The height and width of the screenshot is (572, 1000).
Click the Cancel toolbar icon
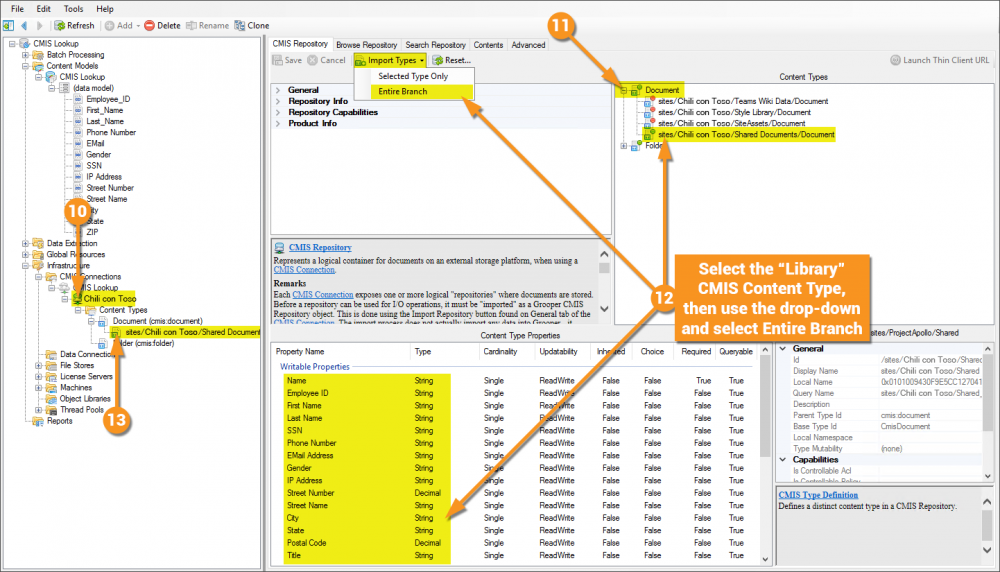click(312, 60)
